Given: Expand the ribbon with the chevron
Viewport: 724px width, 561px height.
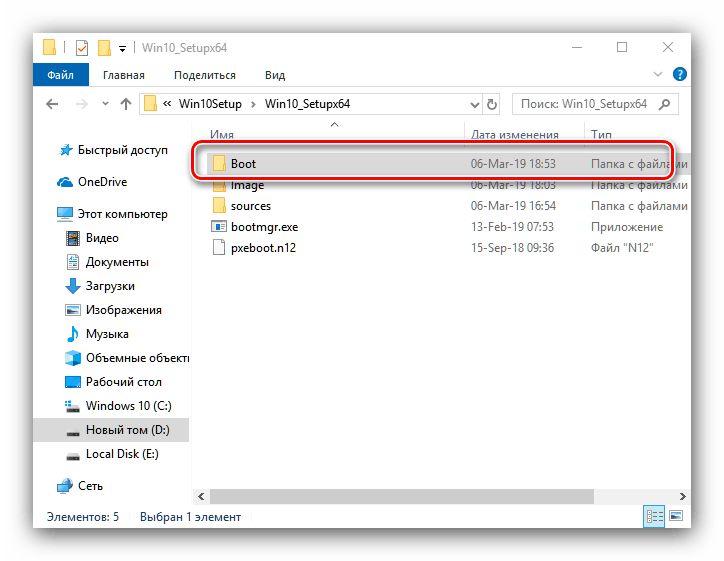Looking at the screenshot, I should tap(658, 74).
